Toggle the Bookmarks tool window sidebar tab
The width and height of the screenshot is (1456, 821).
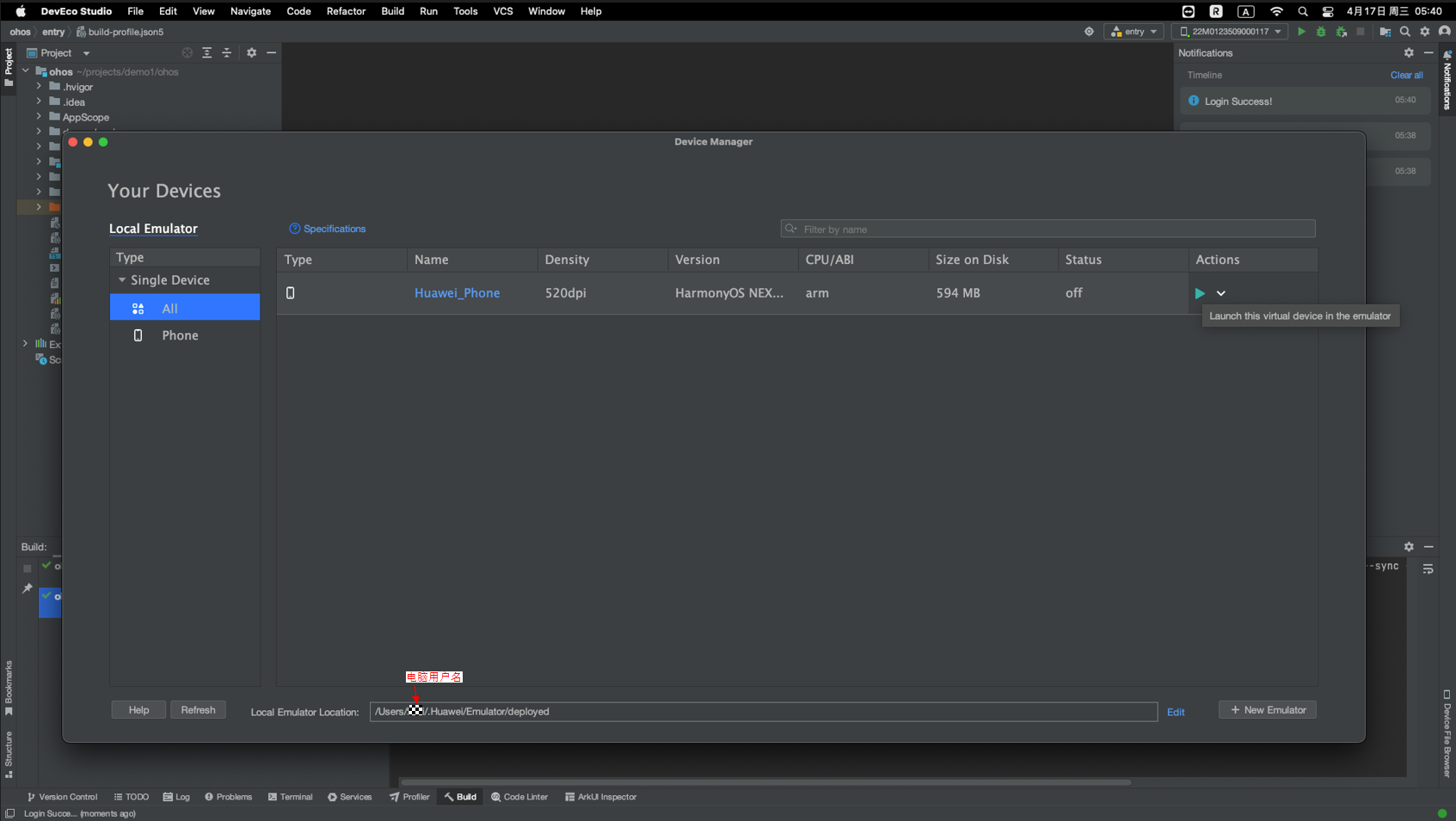[9, 687]
